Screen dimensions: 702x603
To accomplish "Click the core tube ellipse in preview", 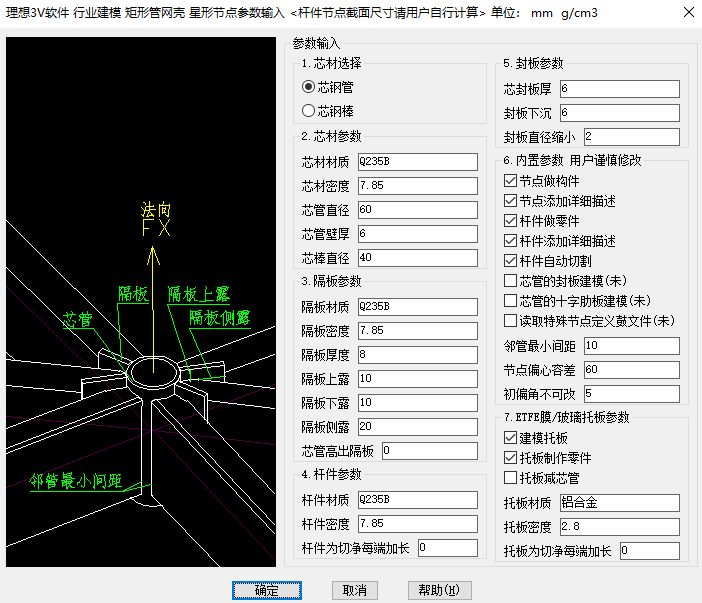I will (153, 372).
